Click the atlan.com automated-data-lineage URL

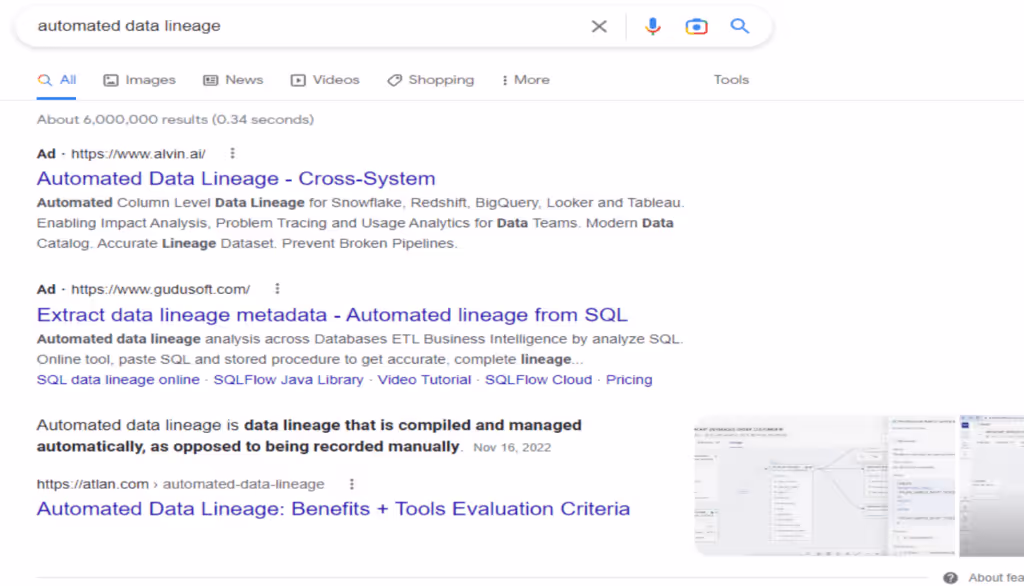[180, 484]
